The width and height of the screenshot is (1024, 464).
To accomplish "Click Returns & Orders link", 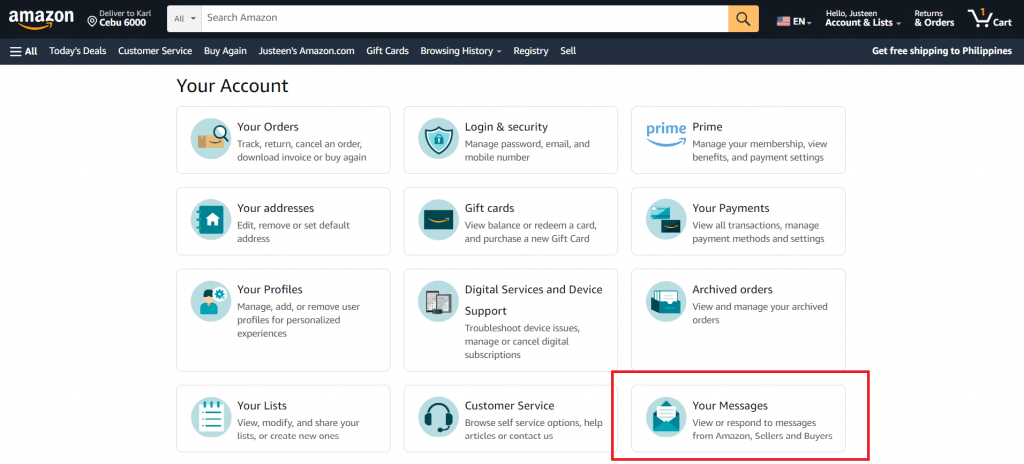I will 934,18.
